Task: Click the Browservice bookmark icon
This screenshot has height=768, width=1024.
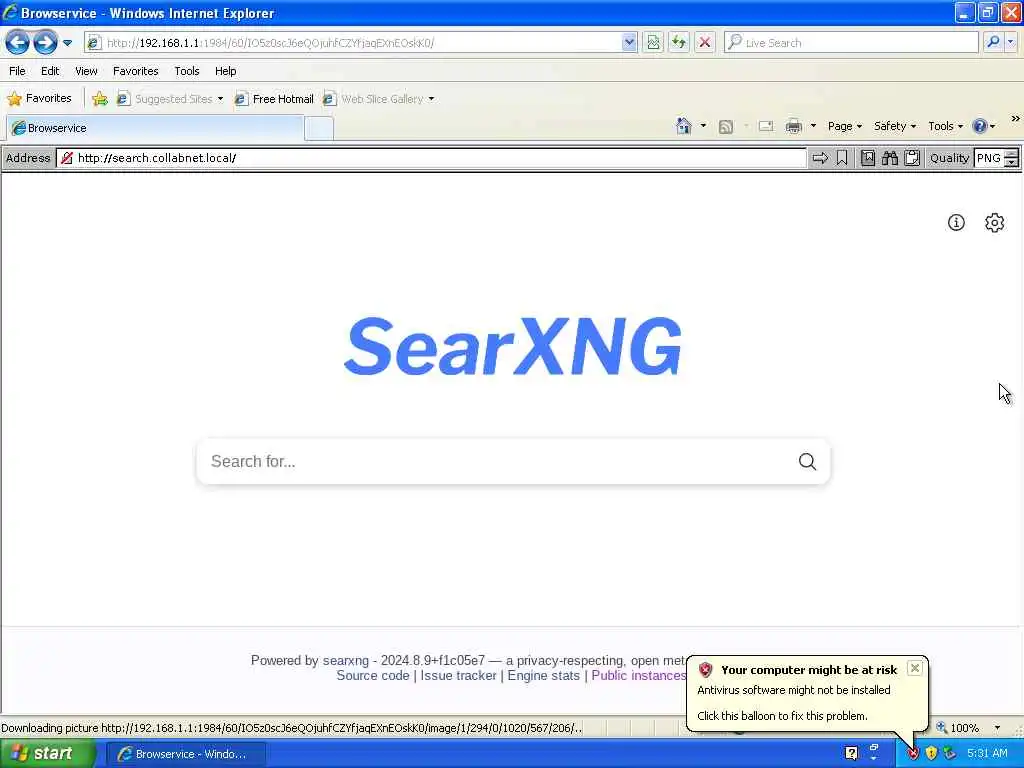Action: tap(842, 158)
